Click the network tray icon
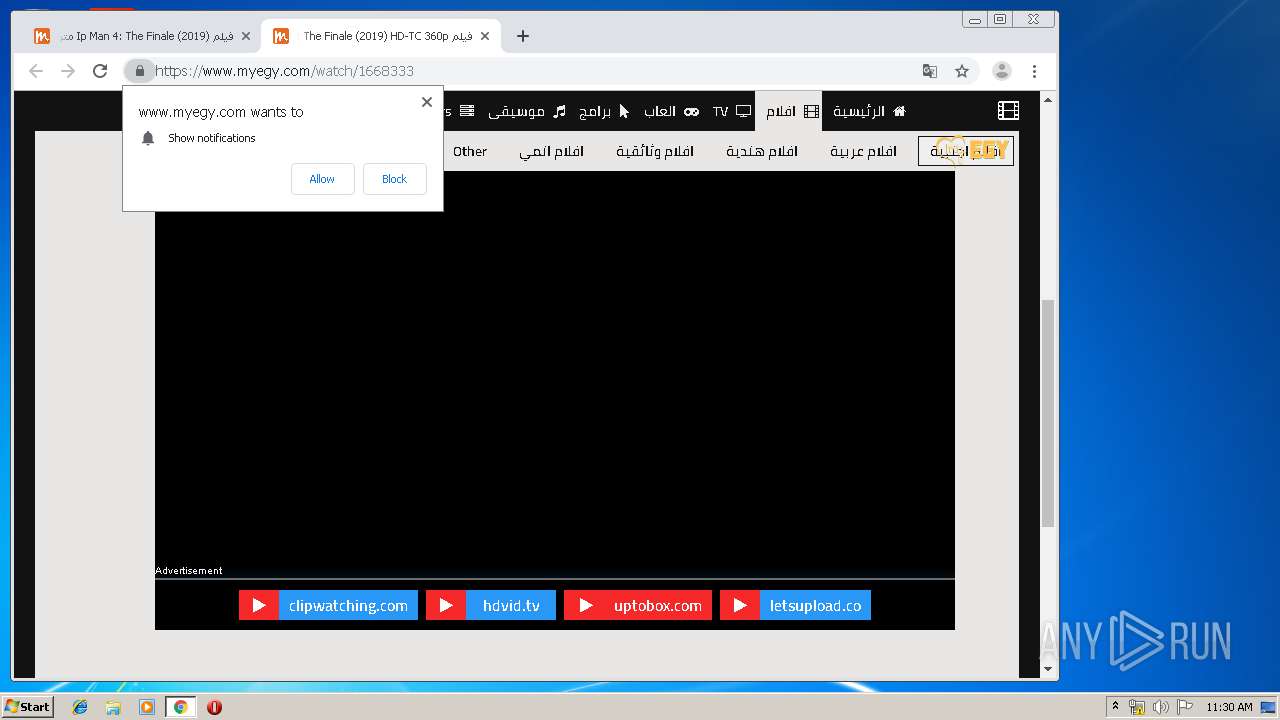Image resolution: width=1280 pixels, height=720 pixels. coord(1137,707)
